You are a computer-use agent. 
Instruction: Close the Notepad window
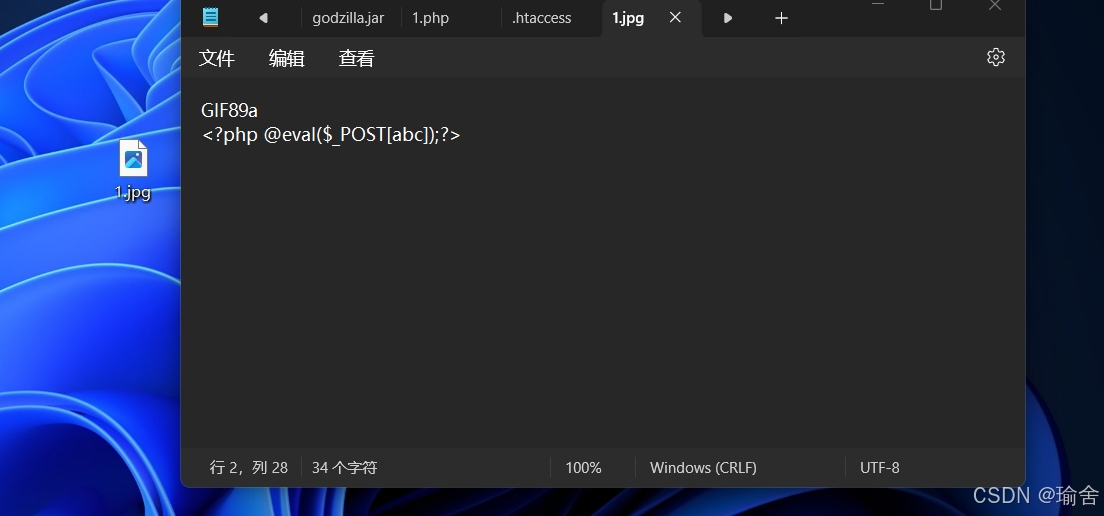(x=994, y=5)
